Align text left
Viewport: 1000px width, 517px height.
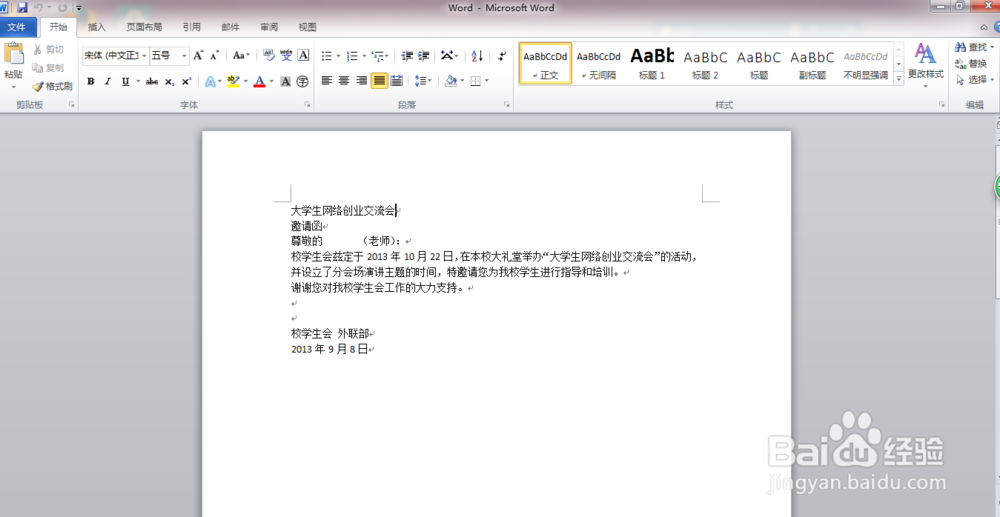pyautogui.click(x=327, y=81)
